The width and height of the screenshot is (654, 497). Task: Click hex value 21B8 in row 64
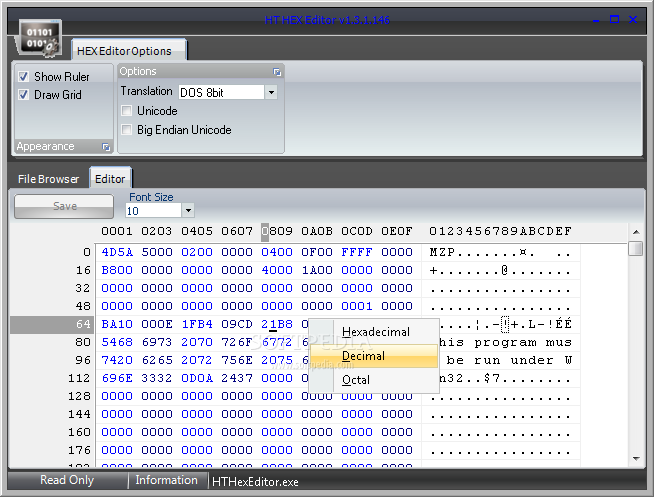(277, 324)
